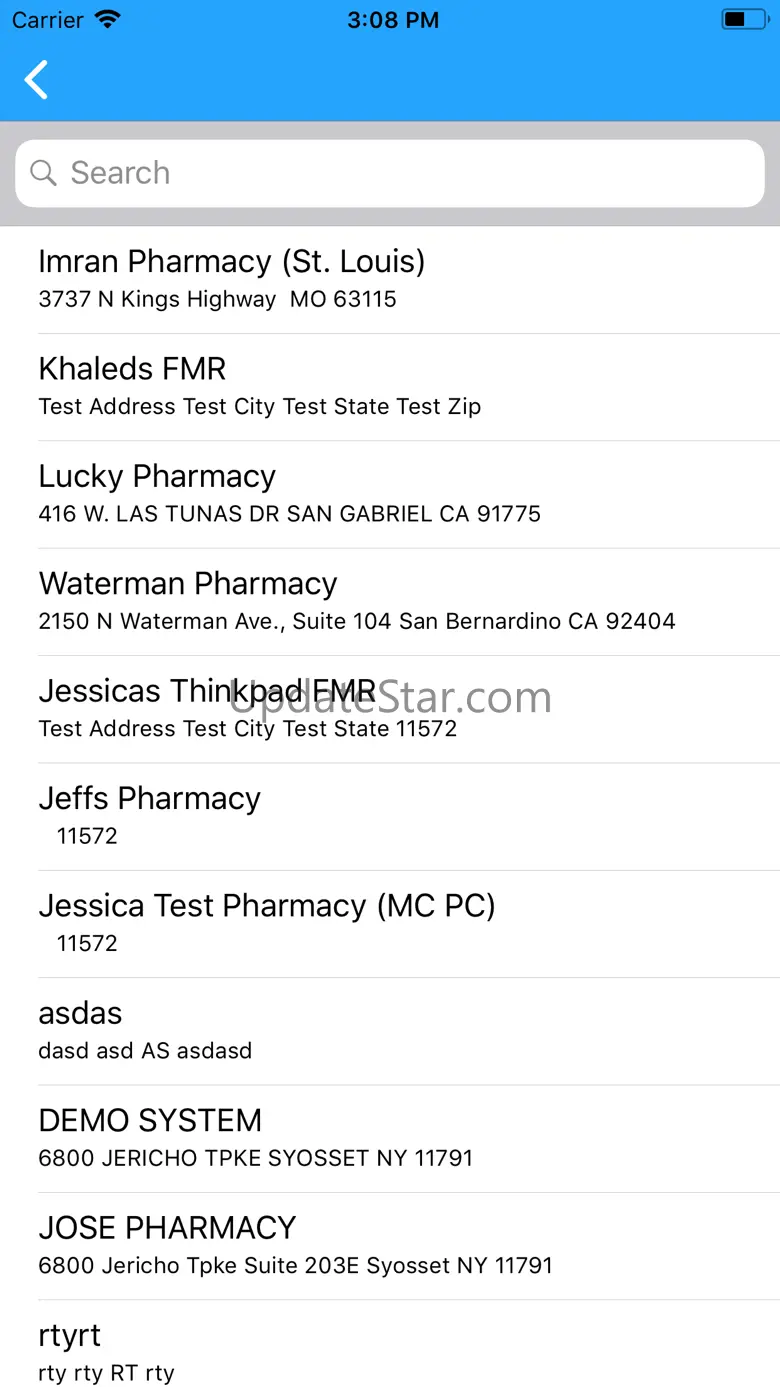Tap Carrier label in status bar
Viewport: 780px width, 1387px height.
(x=48, y=20)
